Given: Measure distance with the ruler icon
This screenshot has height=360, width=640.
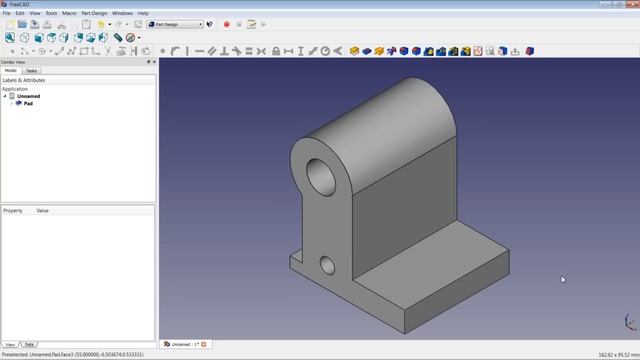Looking at the screenshot, I should click(118, 38).
